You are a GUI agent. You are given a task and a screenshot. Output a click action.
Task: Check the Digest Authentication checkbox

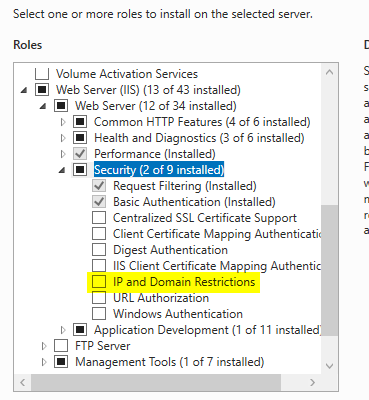[x=99, y=250]
